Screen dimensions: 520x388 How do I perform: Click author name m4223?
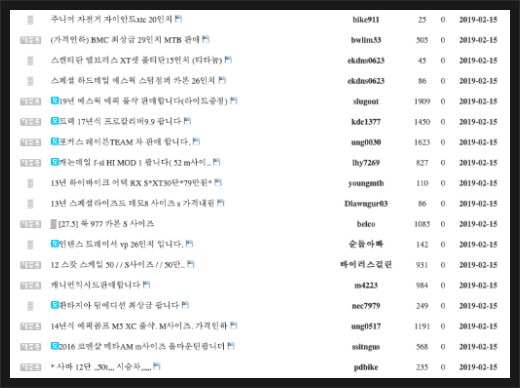click(x=366, y=285)
